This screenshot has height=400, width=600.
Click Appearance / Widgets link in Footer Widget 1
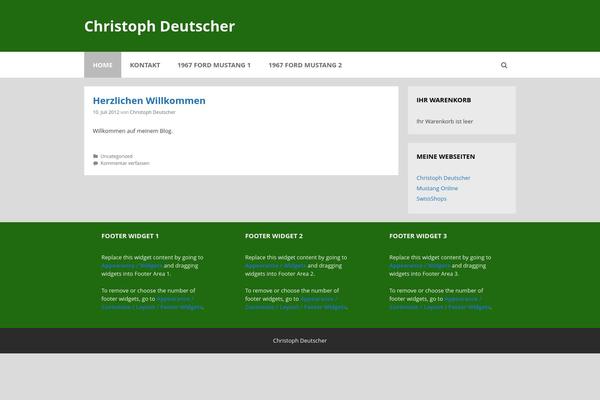pos(132,266)
